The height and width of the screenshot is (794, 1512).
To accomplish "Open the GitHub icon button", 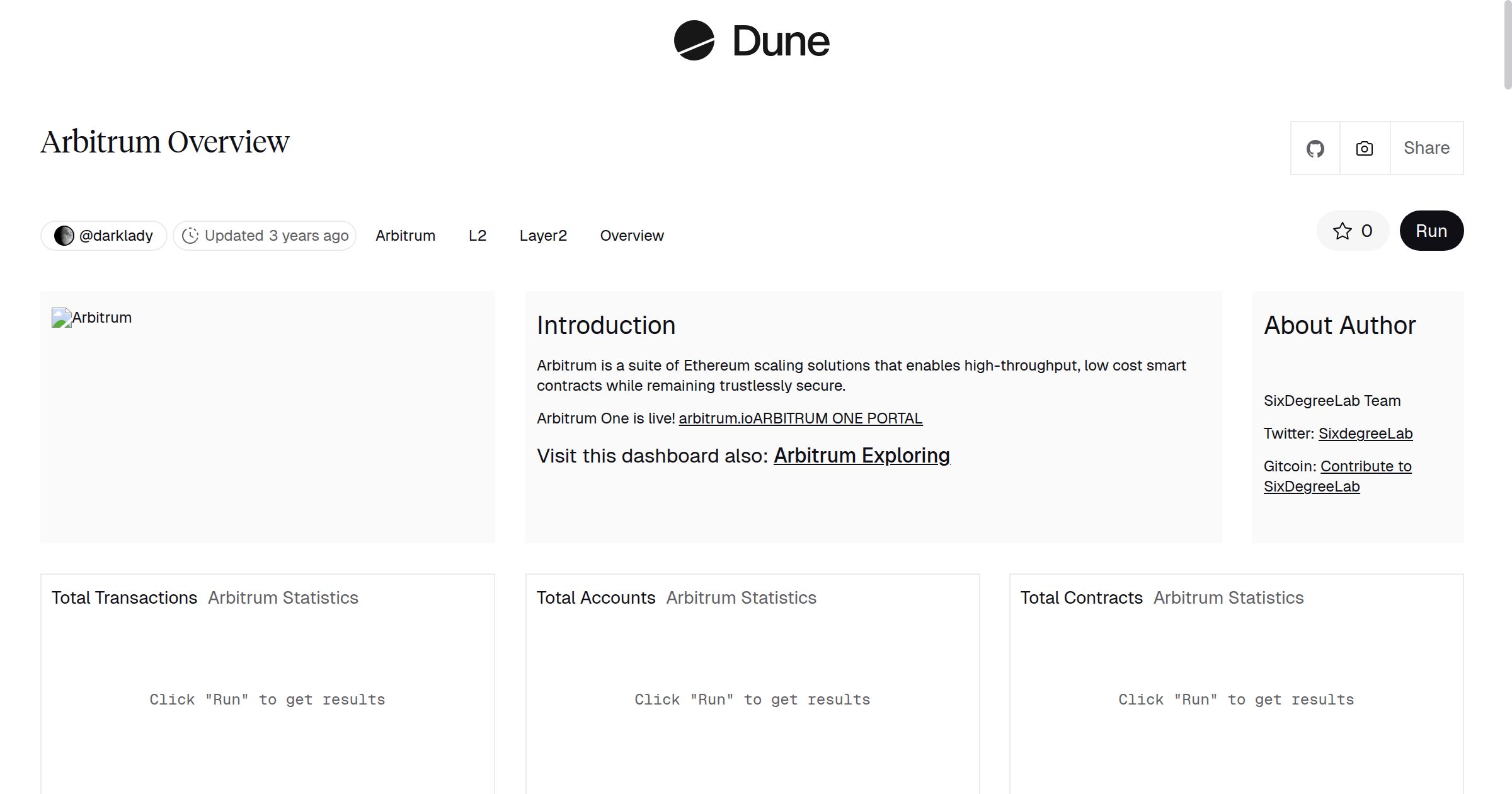I will pyautogui.click(x=1315, y=149).
